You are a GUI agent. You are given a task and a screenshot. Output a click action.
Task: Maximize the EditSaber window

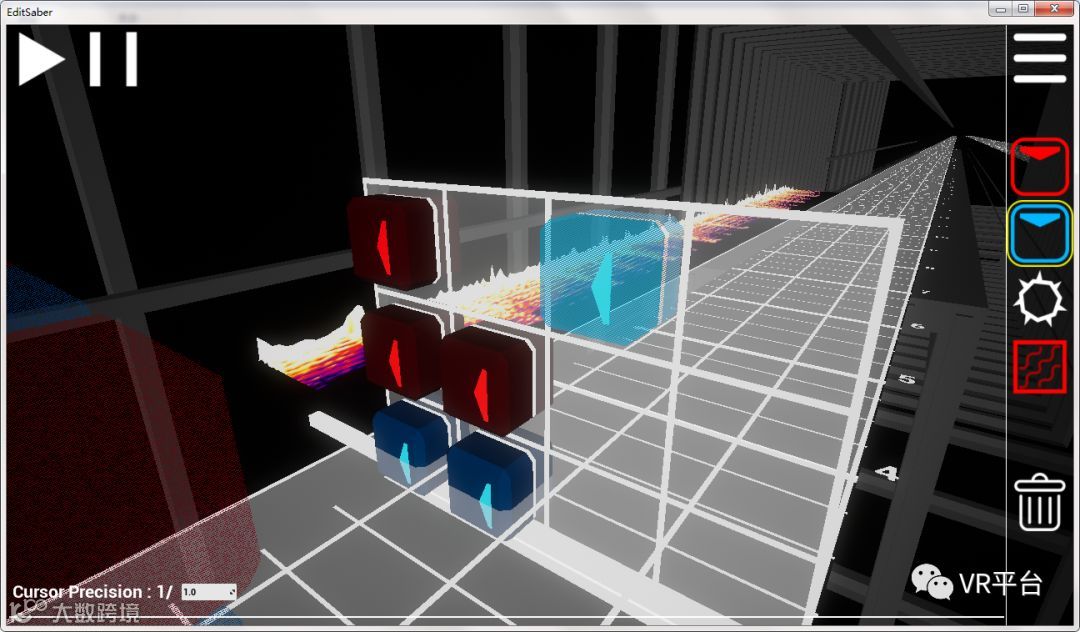pyautogui.click(x=1024, y=9)
